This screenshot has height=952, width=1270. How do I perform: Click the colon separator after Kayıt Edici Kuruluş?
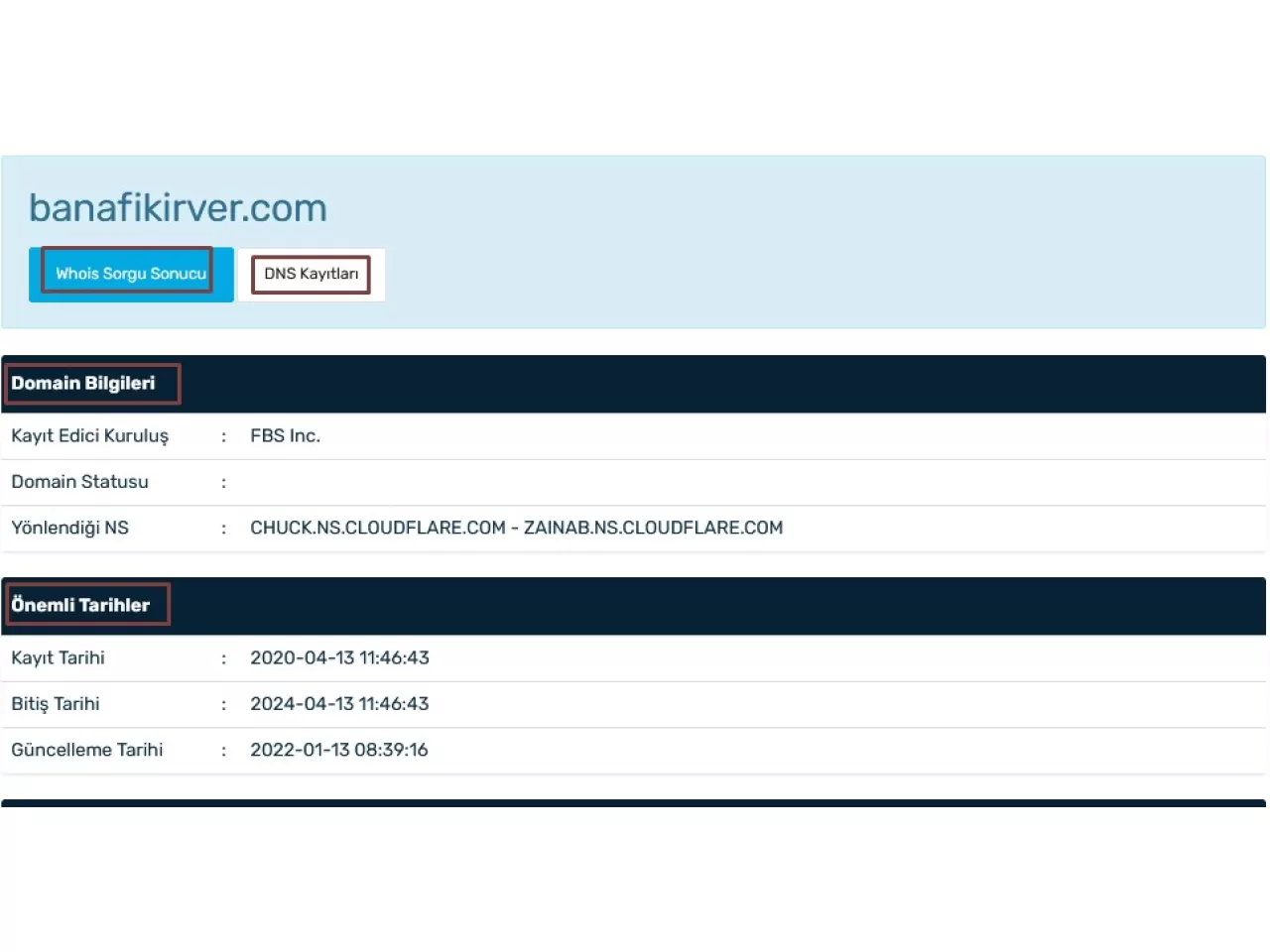(223, 436)
